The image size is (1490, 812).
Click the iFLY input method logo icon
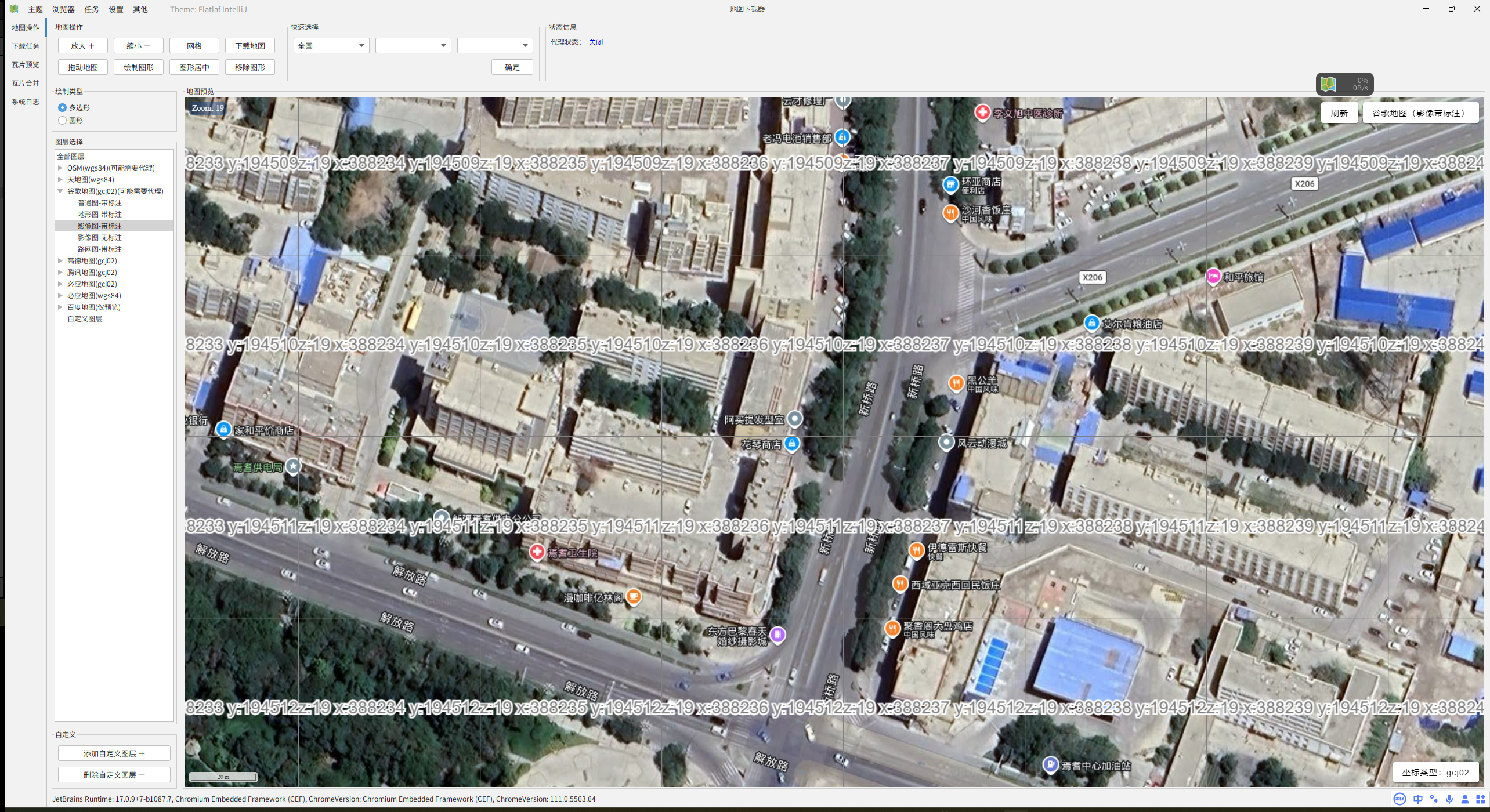1399,799
